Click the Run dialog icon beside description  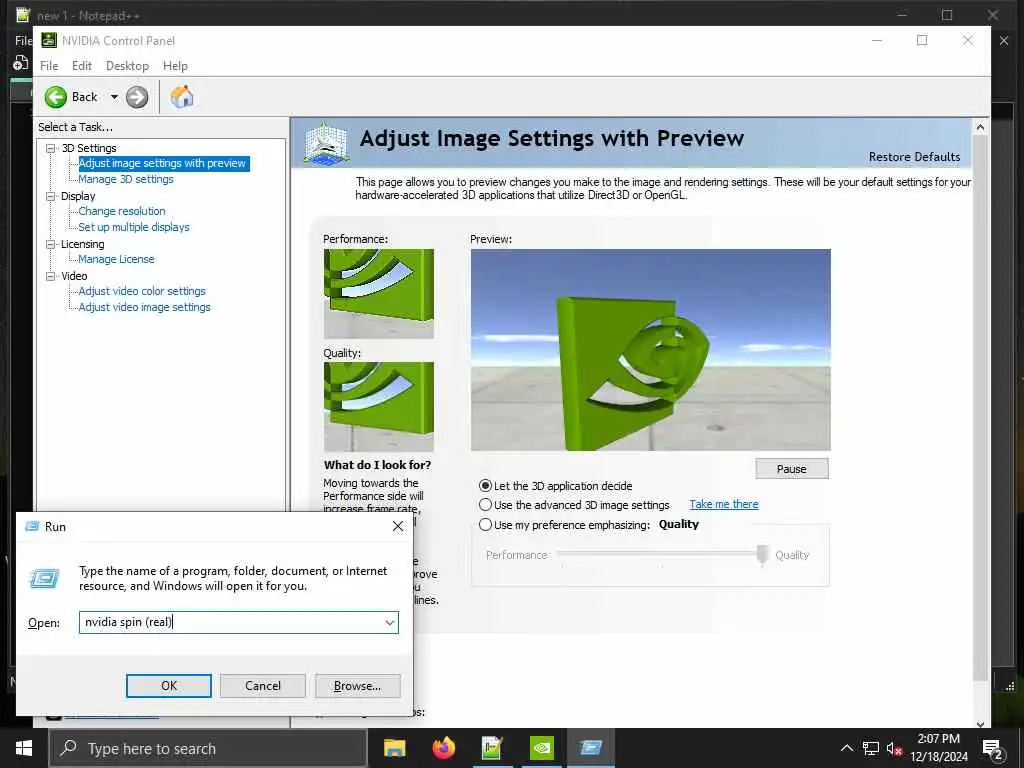tap(44, 578)
